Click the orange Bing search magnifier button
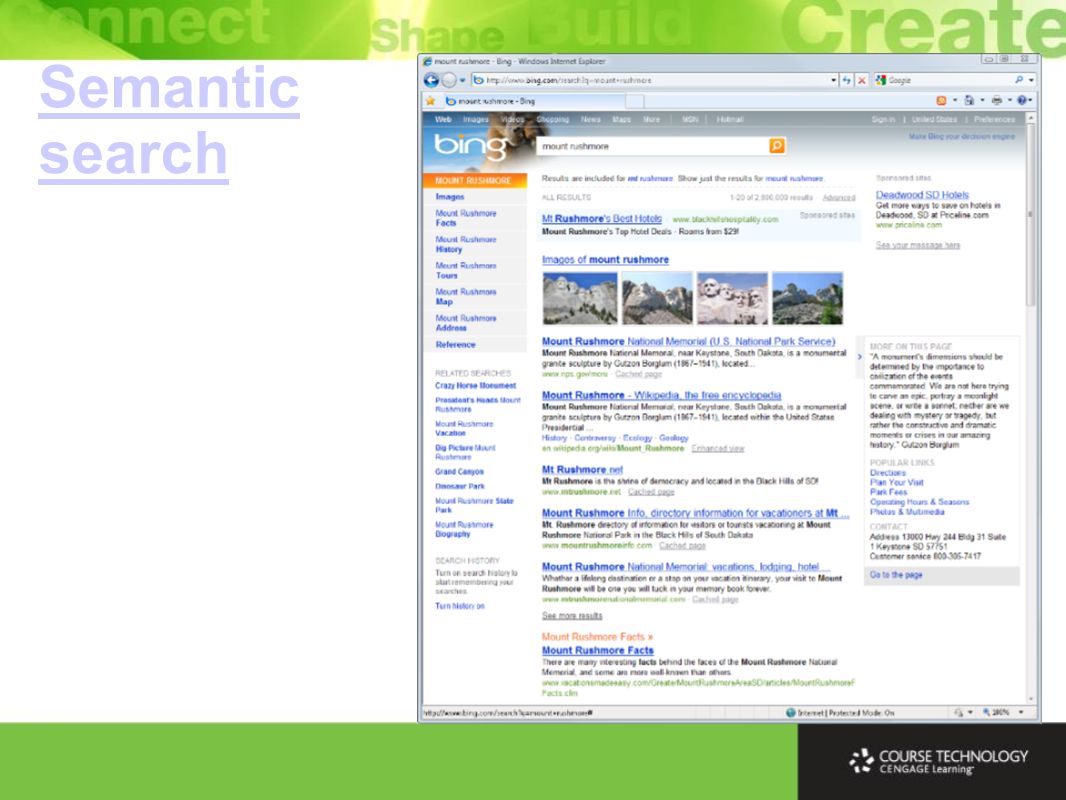The width and height of the screenshot is (1066, 800). point(776,145)
